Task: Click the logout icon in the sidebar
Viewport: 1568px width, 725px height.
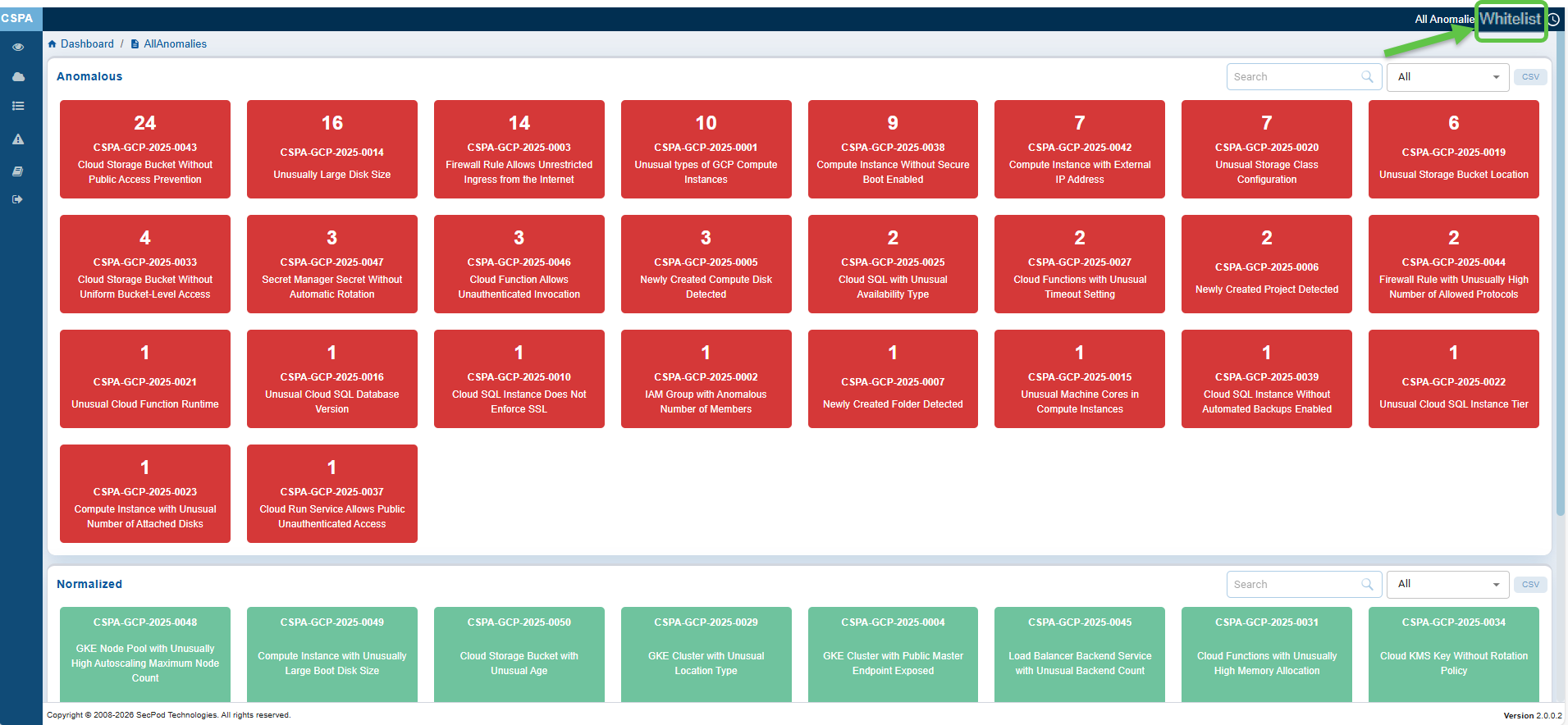Action: tap(18, 199)
